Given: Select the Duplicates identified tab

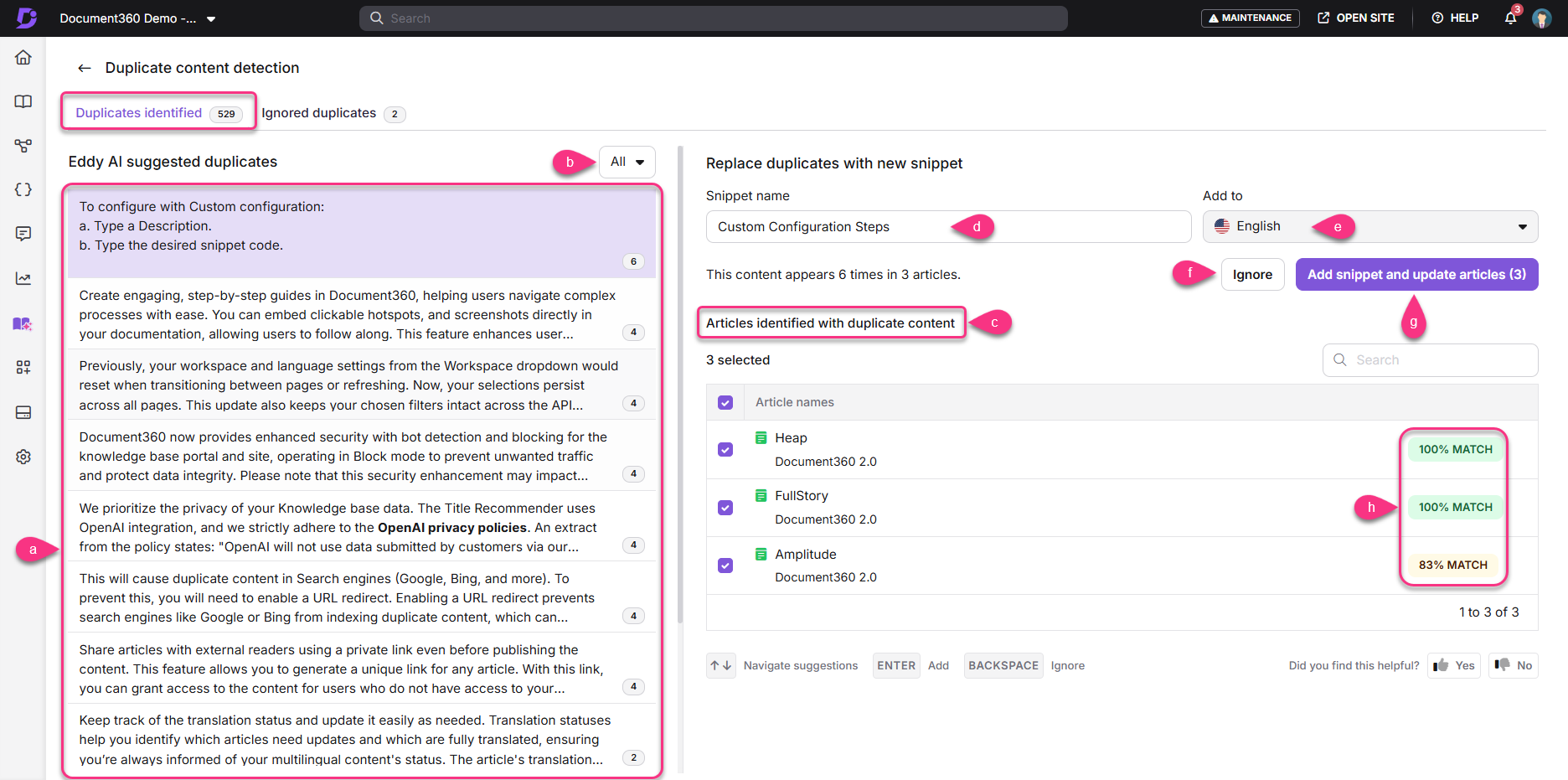Looking at the screenshot, I should [139, 112].
